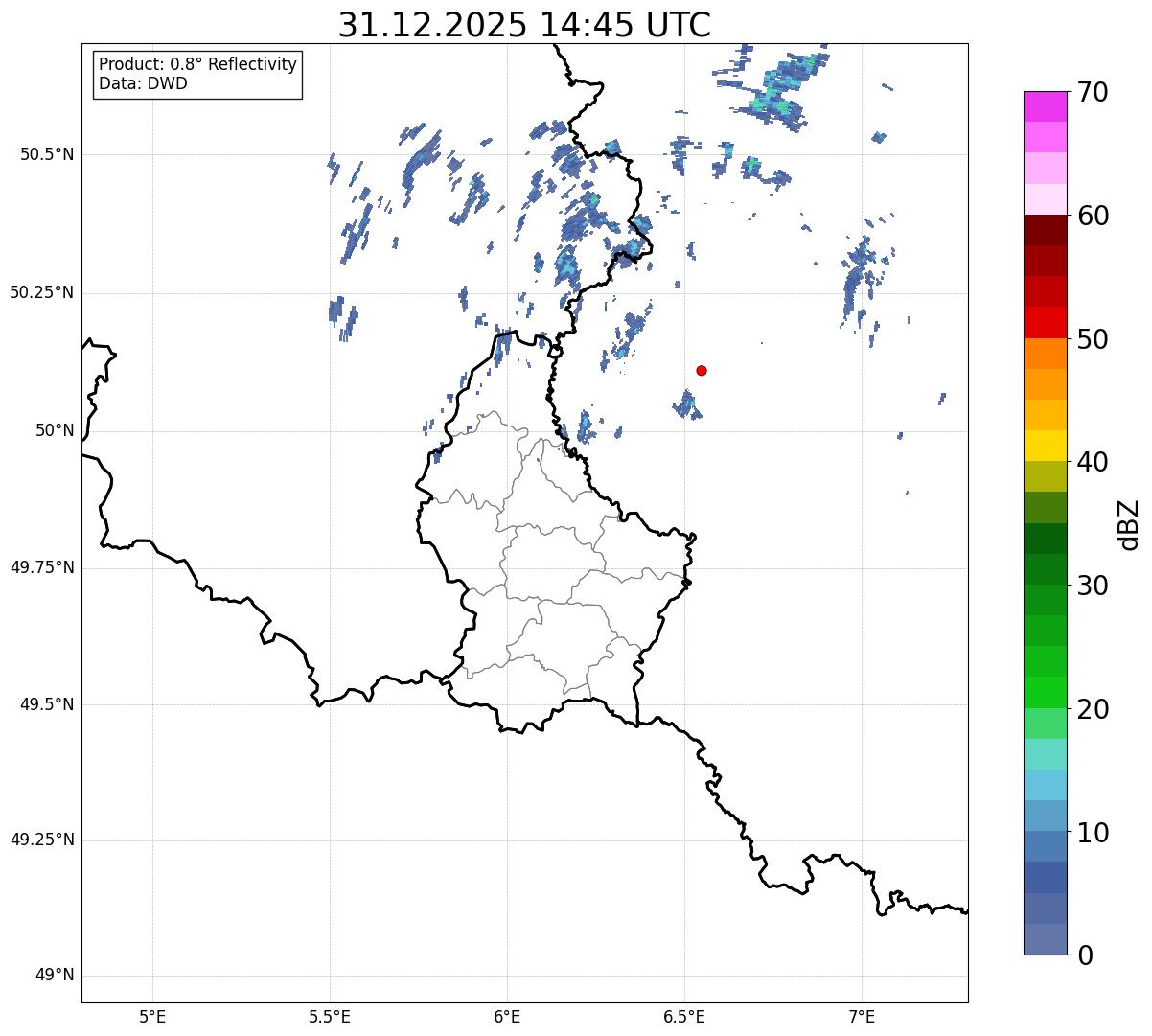Click the bright green swatch at 20 dBZ
The height and width of the screenshot is (1036, 1152).
point(1045,692)
